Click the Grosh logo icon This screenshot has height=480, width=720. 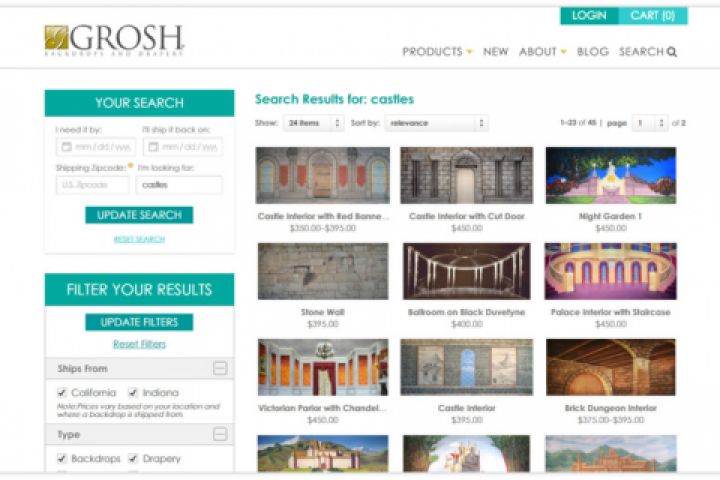coord(56,38)
